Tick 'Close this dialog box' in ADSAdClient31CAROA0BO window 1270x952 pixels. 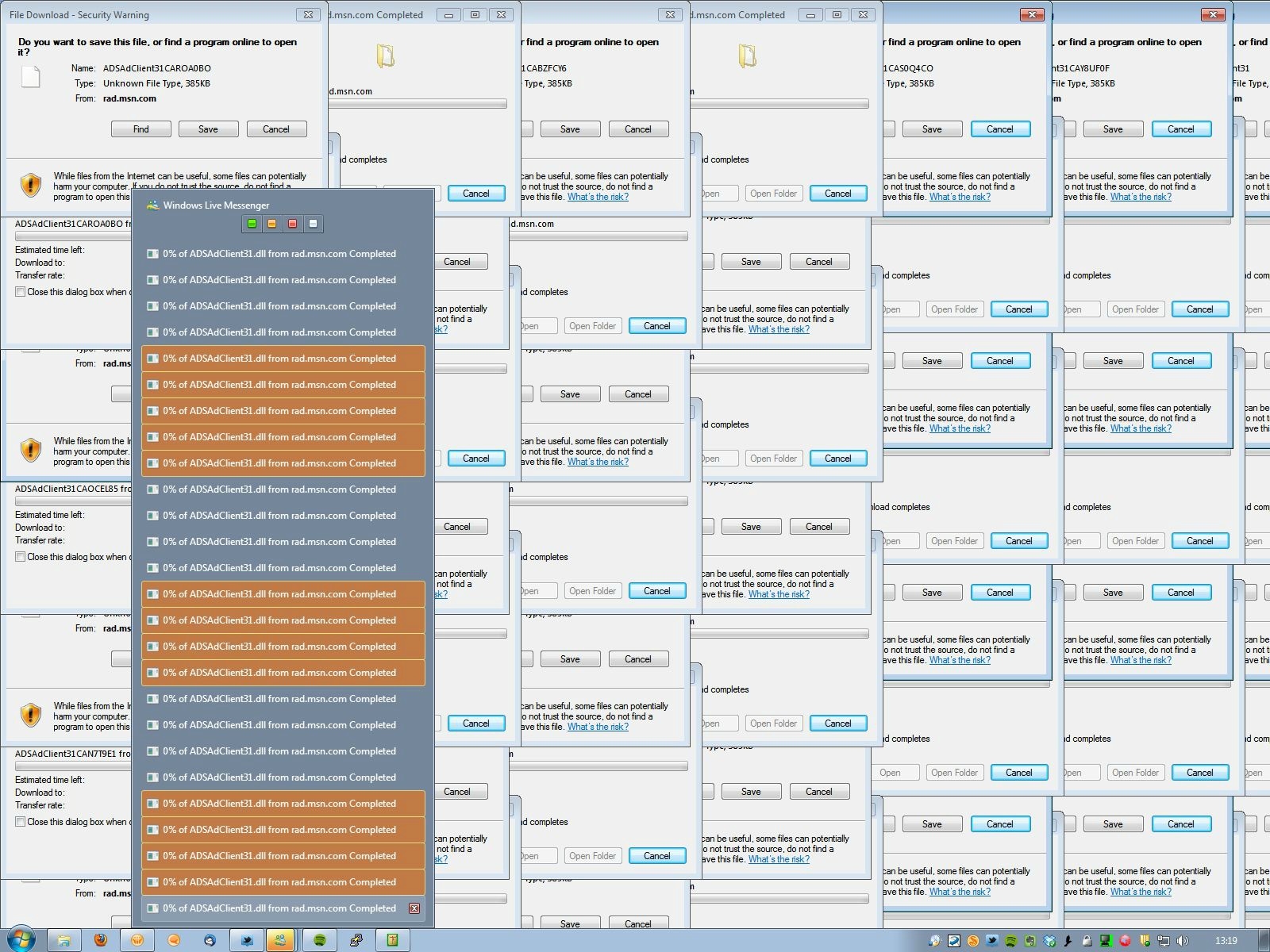[x=21, y=292]
